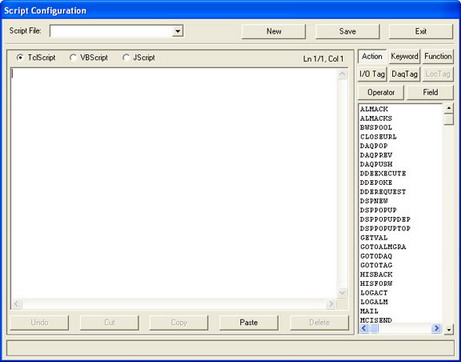
Task: Switch to the JScript radio option
Action: (x=125, y=58)
